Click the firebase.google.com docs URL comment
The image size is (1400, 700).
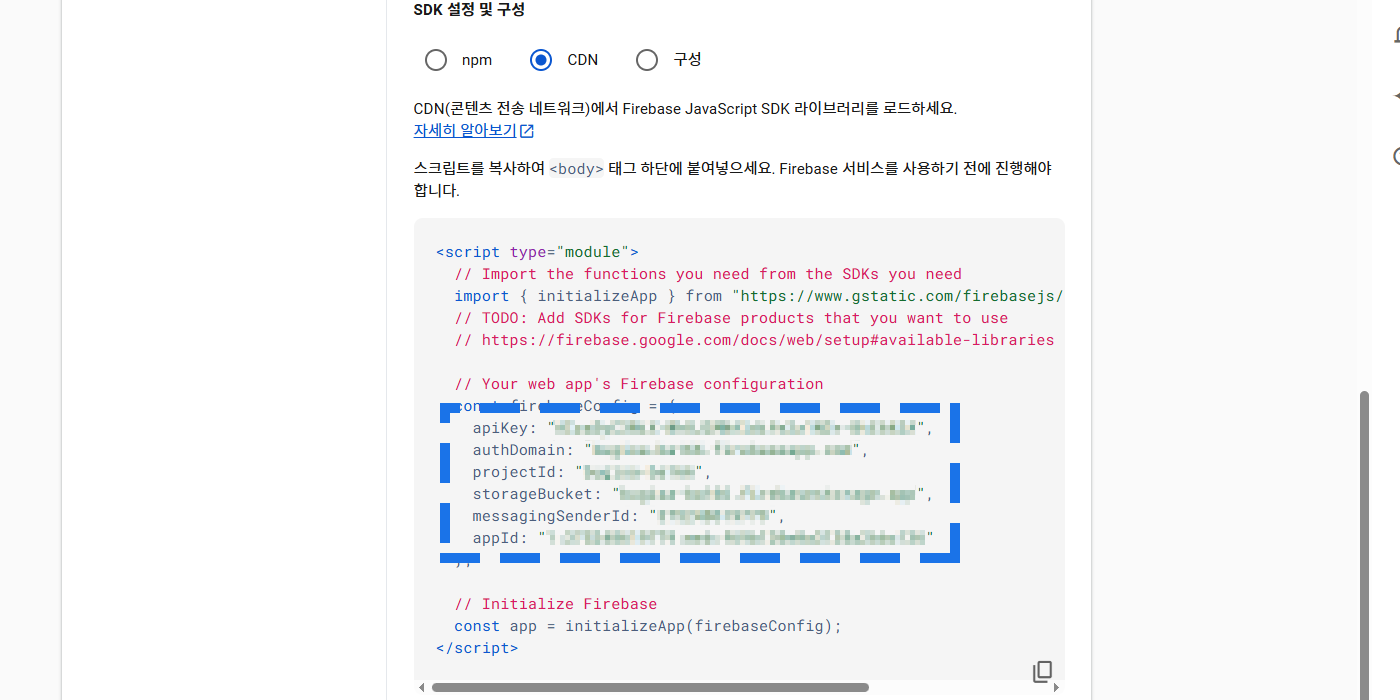(767, 340)
